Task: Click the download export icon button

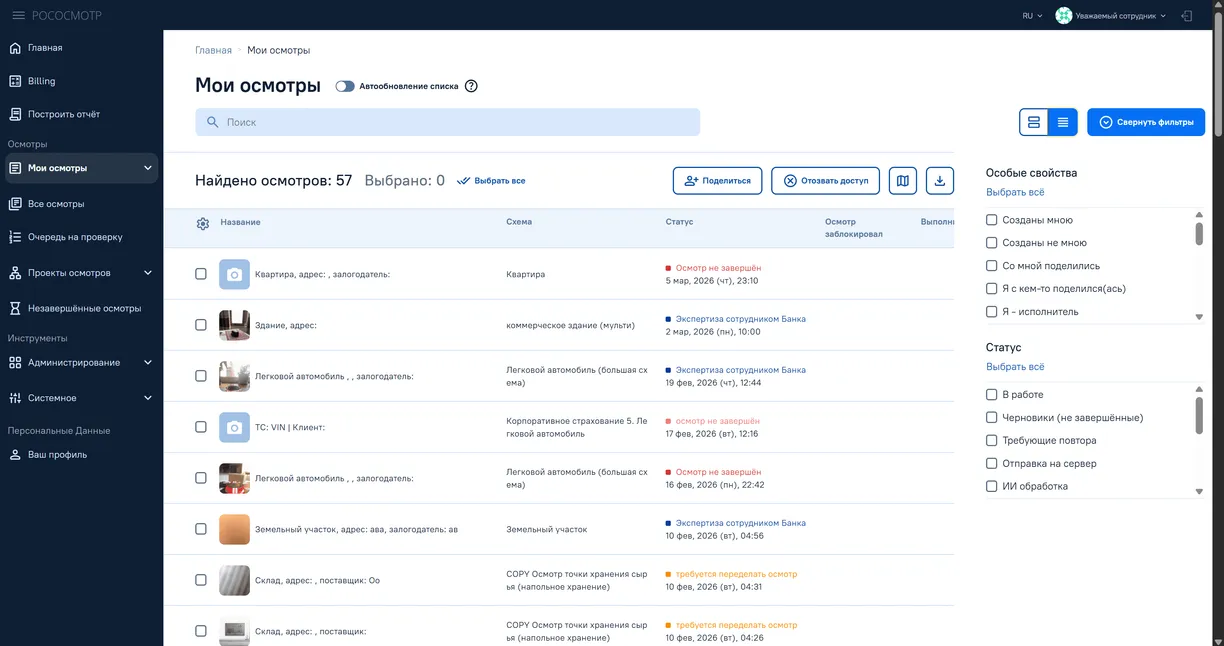Action: click(x=939, y=181)
